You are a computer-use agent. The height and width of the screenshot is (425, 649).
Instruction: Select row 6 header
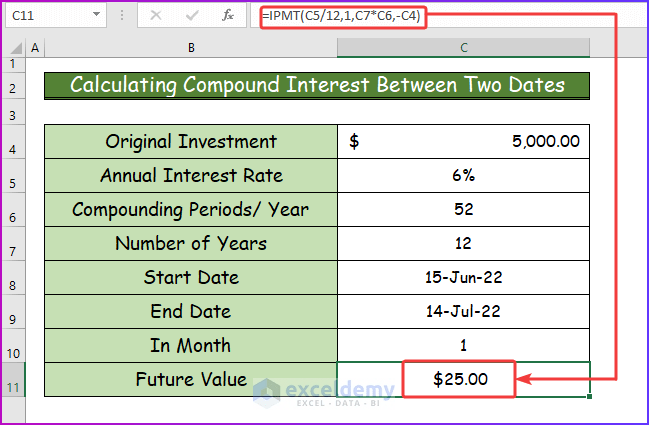click(13, 209)
